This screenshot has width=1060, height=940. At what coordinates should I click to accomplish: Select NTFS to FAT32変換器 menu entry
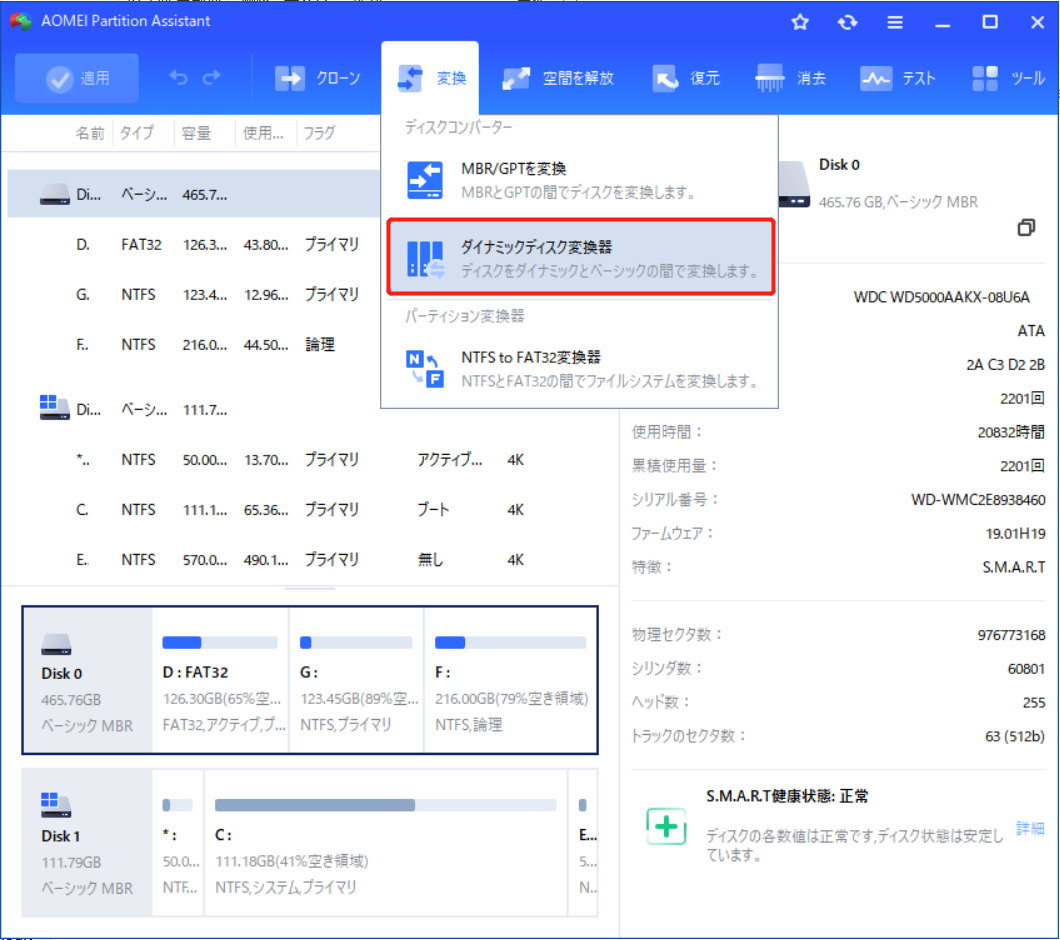pyautogui.click(x=579, y=369)
